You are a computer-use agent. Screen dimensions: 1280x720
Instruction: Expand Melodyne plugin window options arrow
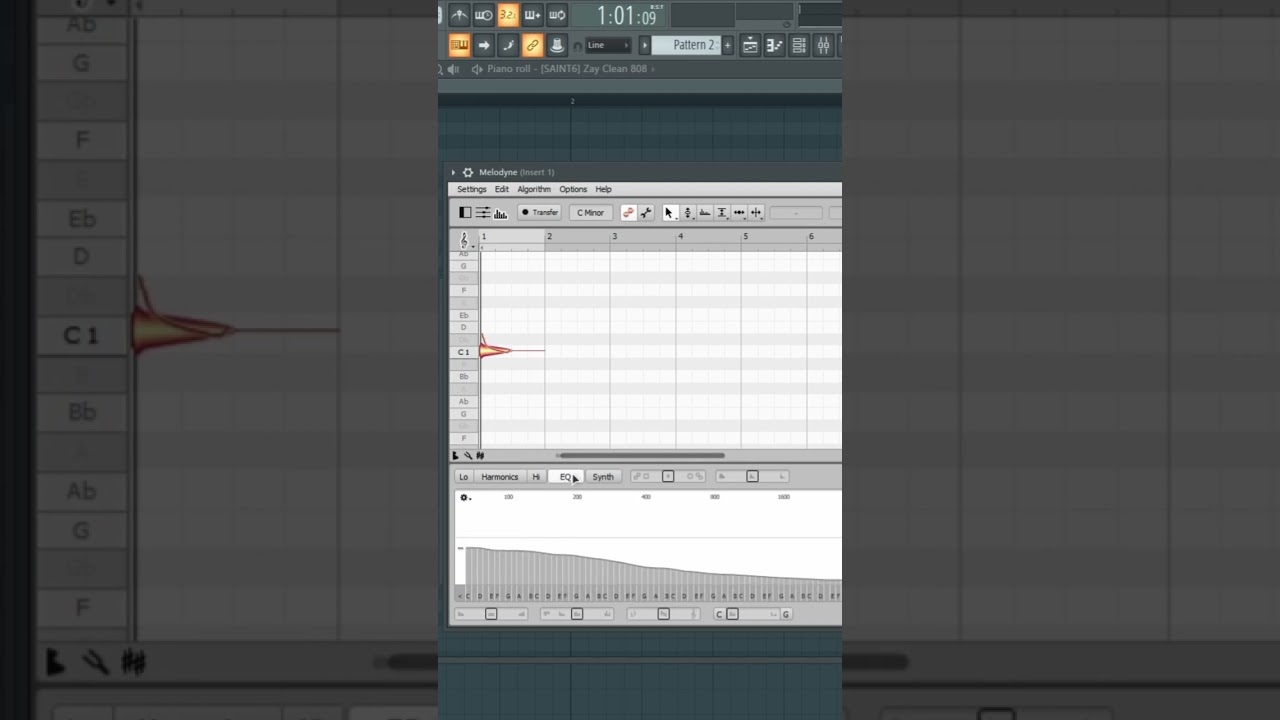453,172
